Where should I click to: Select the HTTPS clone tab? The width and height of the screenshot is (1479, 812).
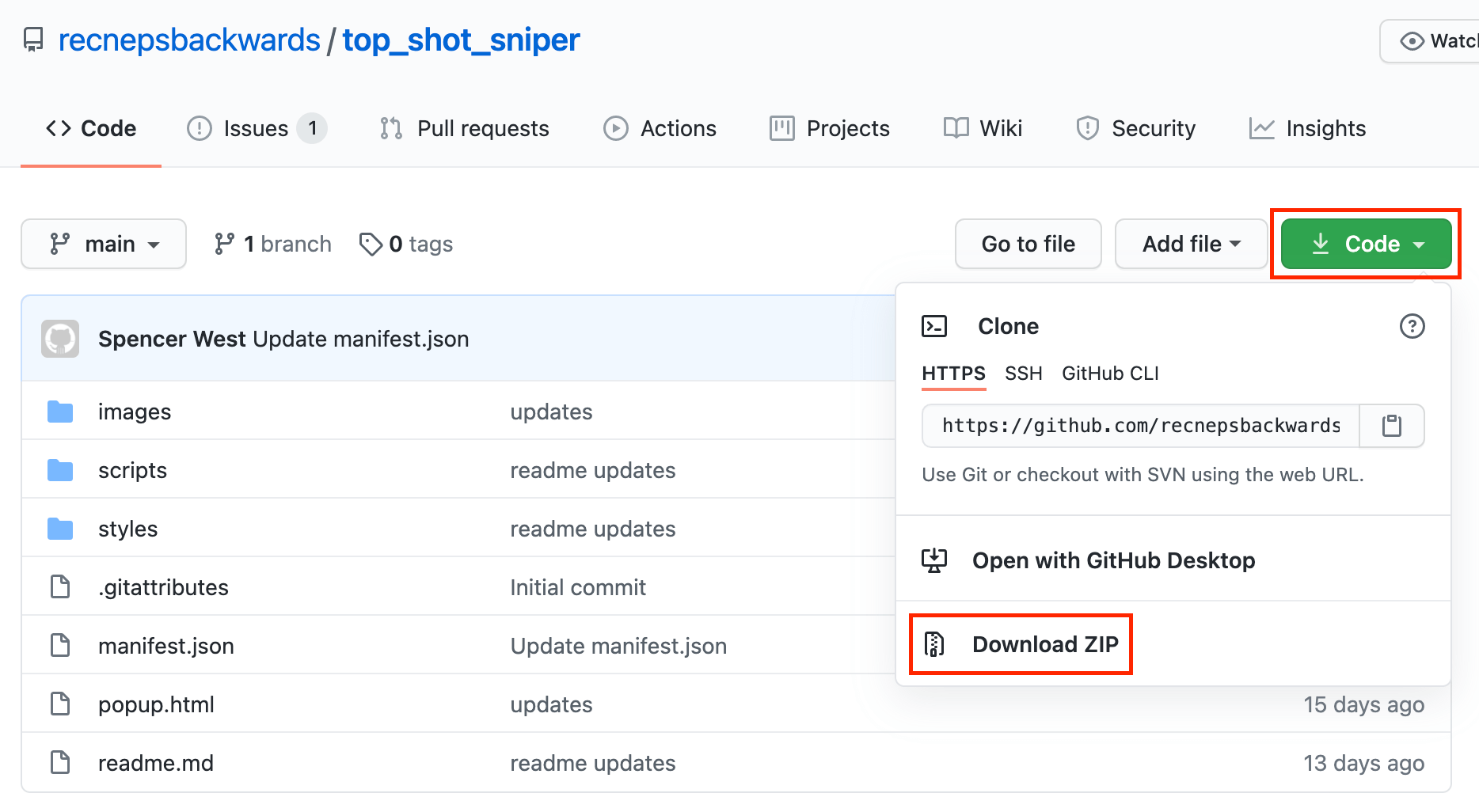[x=953, y=374]
